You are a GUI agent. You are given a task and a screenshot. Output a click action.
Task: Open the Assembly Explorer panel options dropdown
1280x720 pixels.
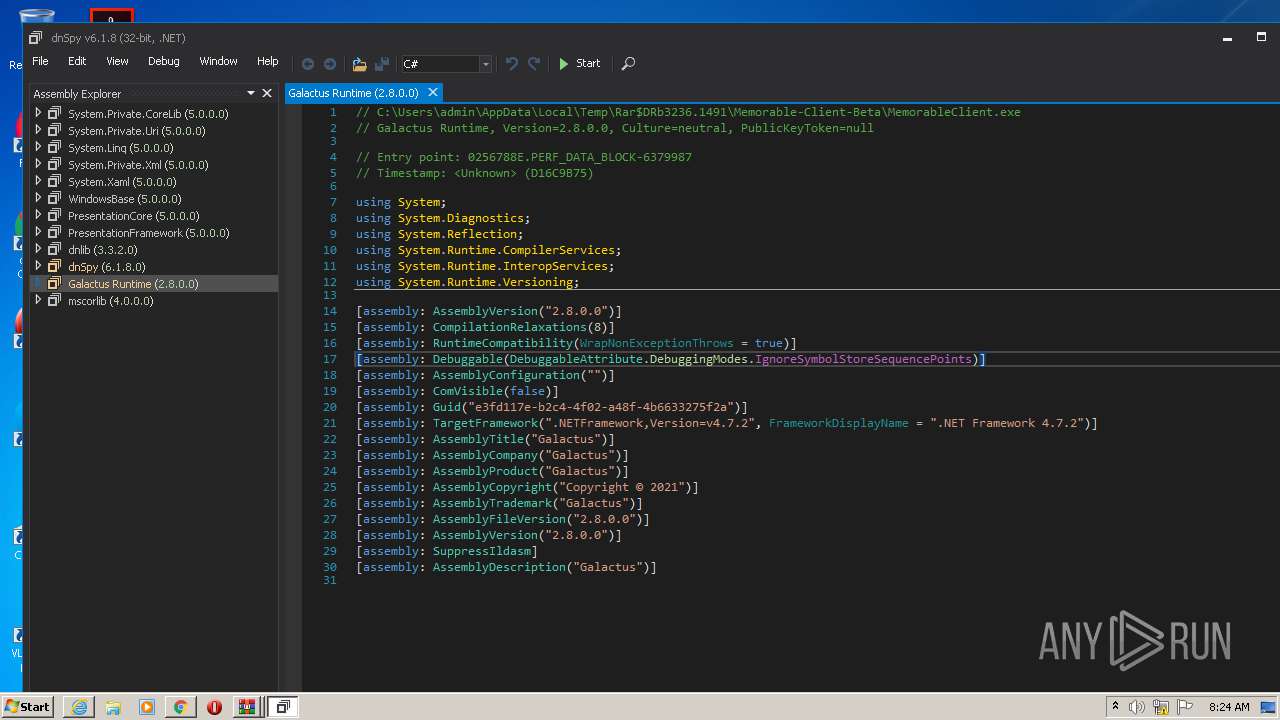click(251, 93)
